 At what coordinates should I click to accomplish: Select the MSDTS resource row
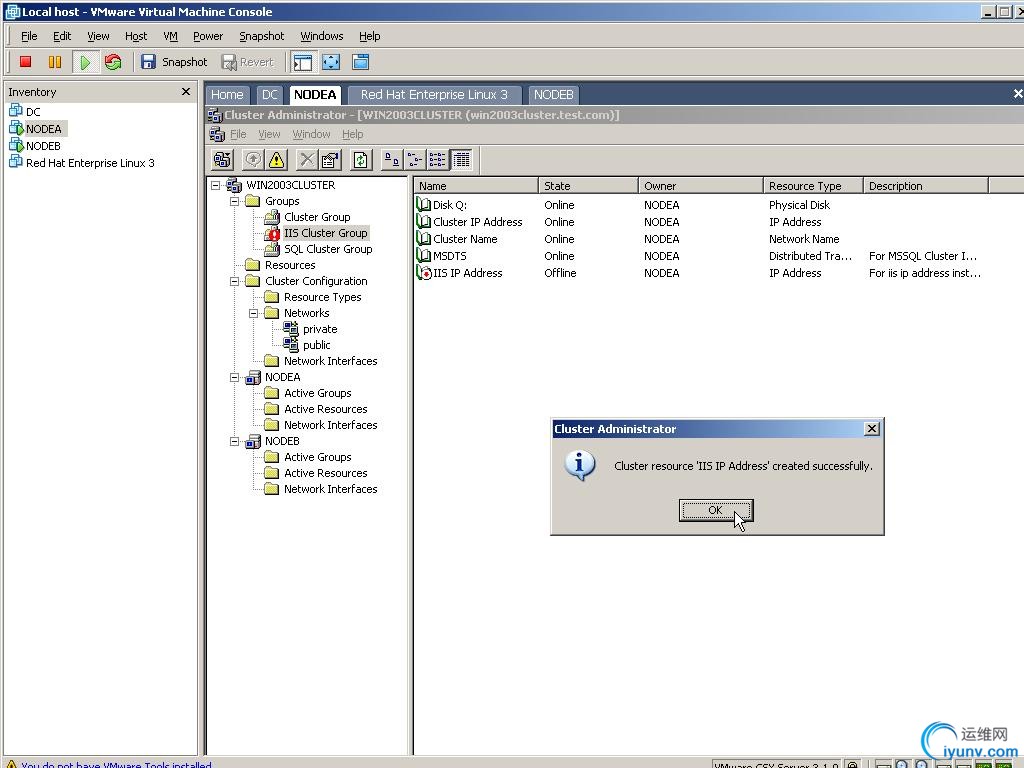pyautogui.click(x=699, y=256)
